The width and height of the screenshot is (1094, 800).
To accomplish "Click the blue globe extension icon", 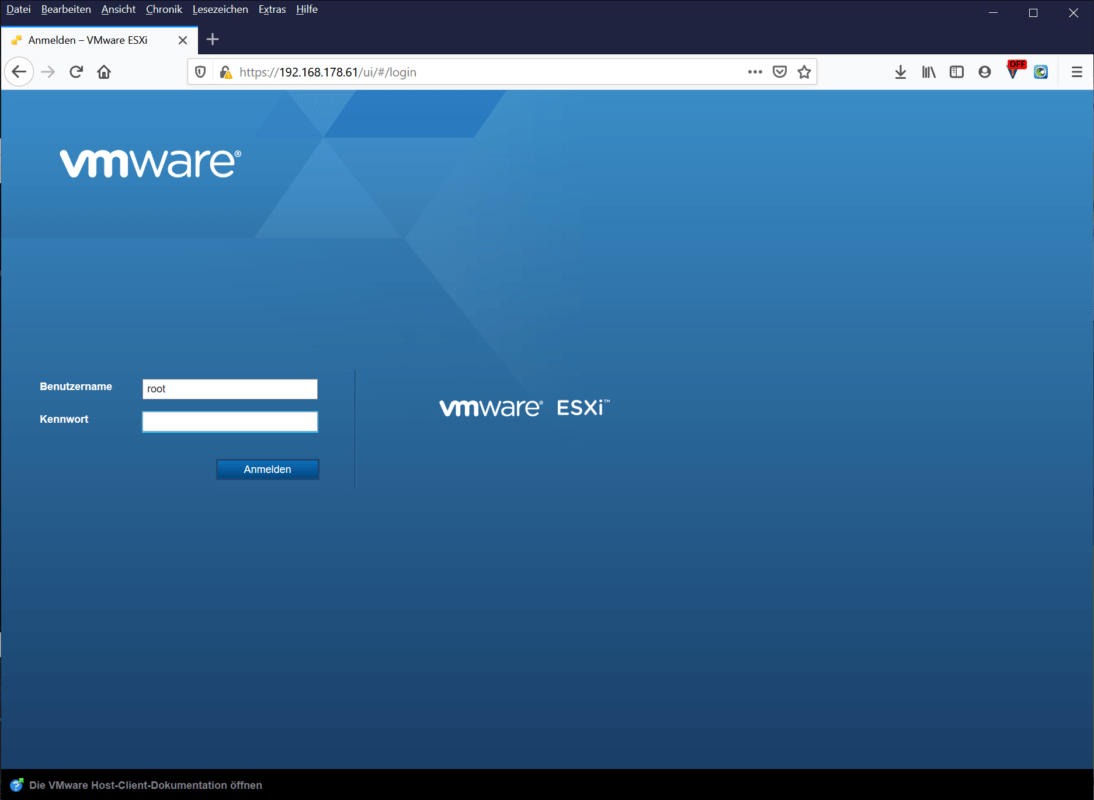I will tap(1042, 71).
